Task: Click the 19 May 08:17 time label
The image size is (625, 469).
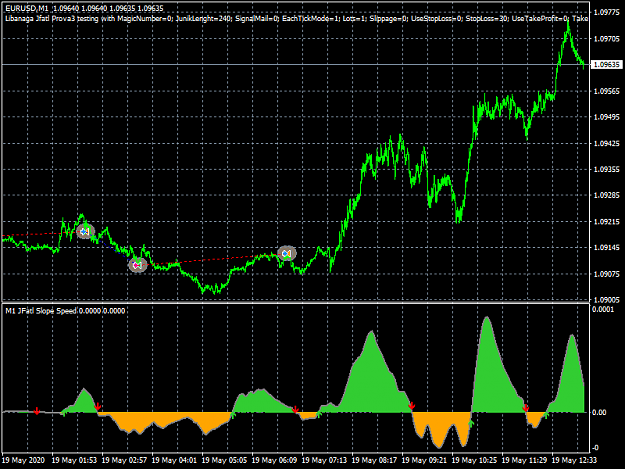Action: click(374, 460)
